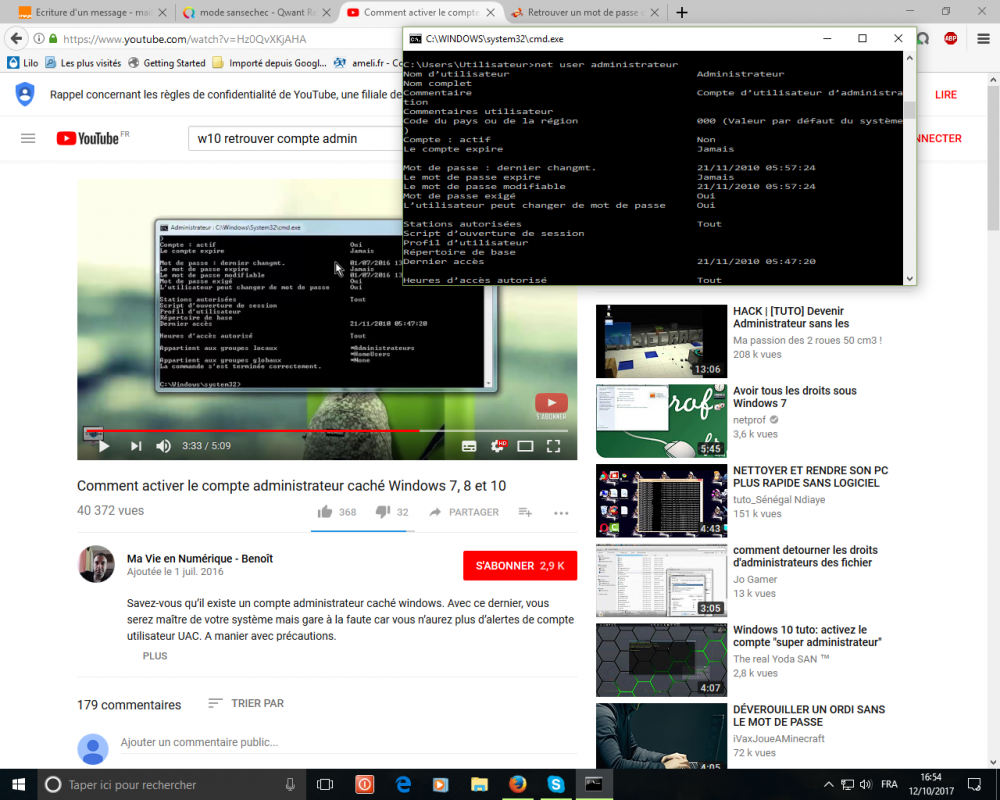Subscribe with S'ABONNER 2,9 K button

pyautogui.click(x=520, y=566)
